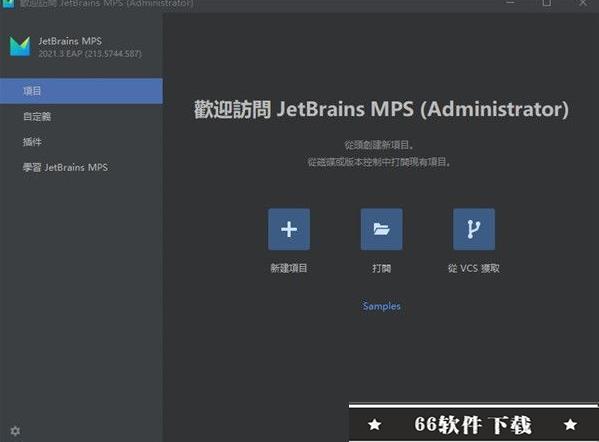Click the 新建項目 label text
This screenshot has height=442, width=599.
(289, 268)
